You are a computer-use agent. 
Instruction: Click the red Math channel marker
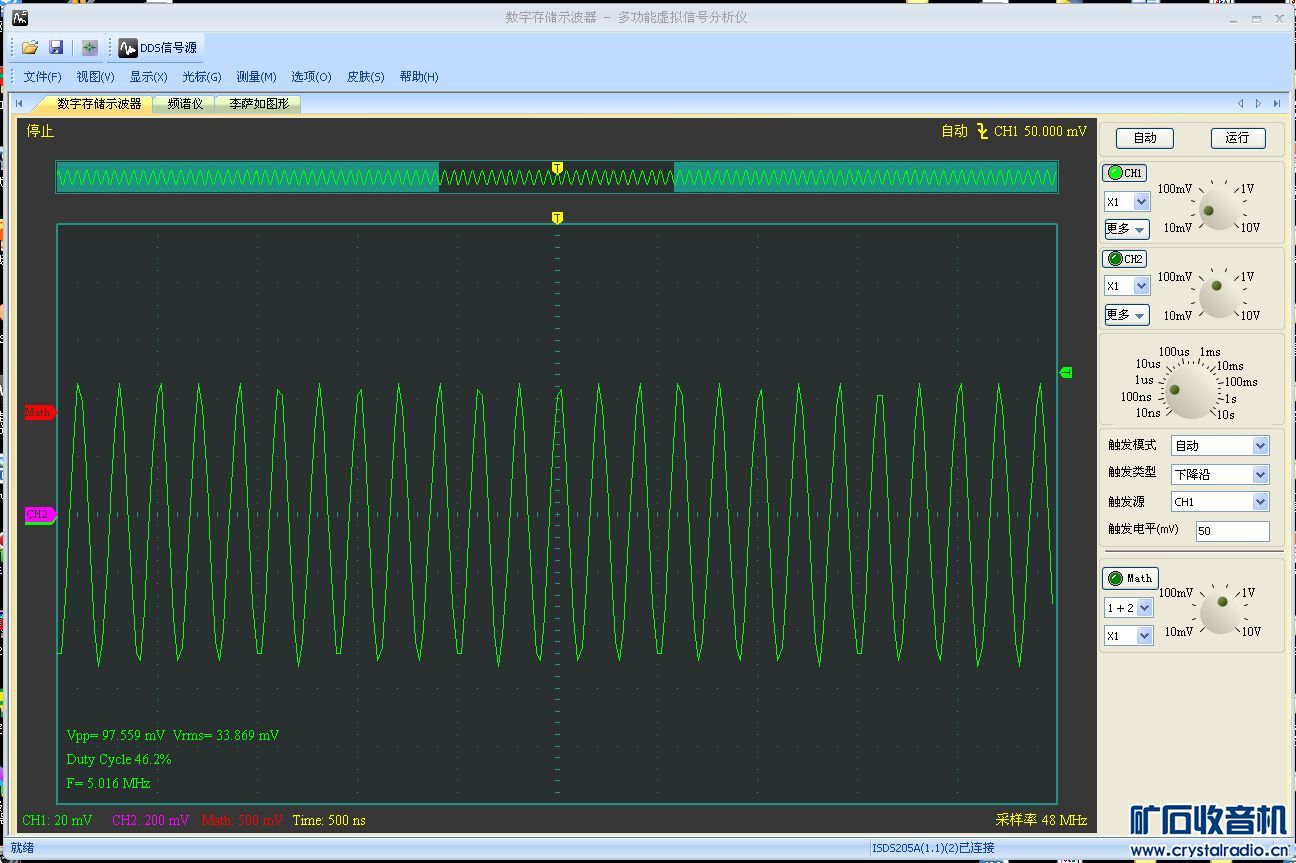click(39, 412)
